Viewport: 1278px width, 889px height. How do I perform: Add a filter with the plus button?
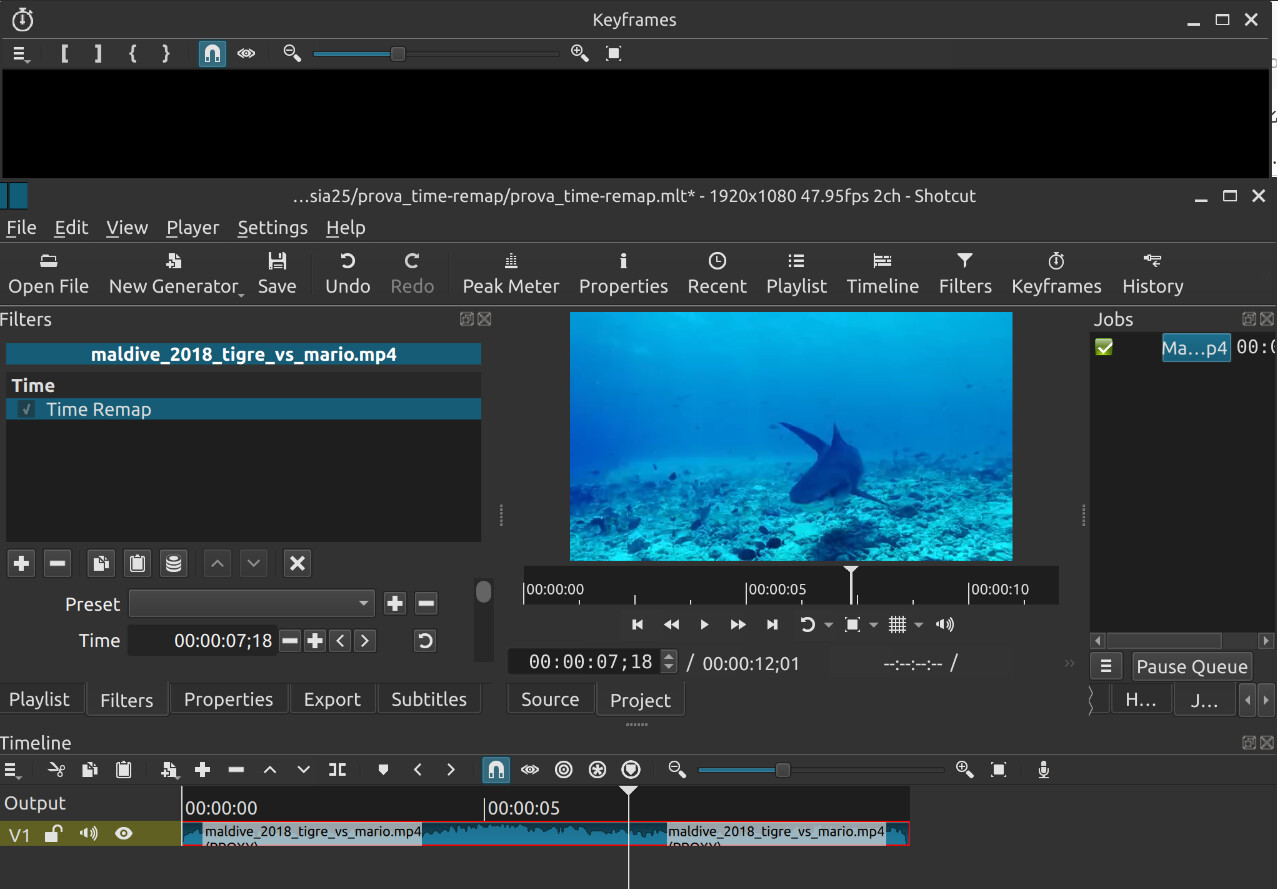point(21,563)
